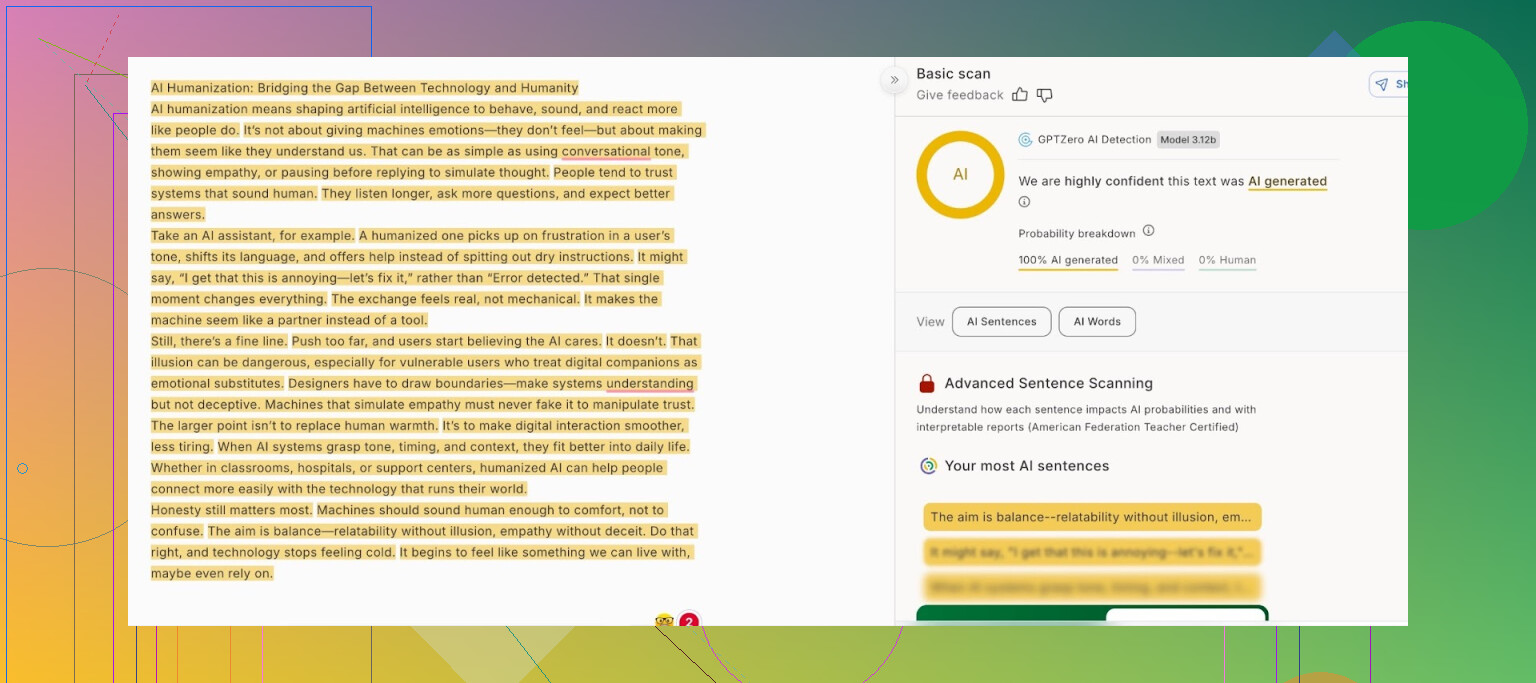The image size is (1536, 683).
Task: Click the nerd face emoji badge
Action: pyautogui.click(x=664, y=621)
